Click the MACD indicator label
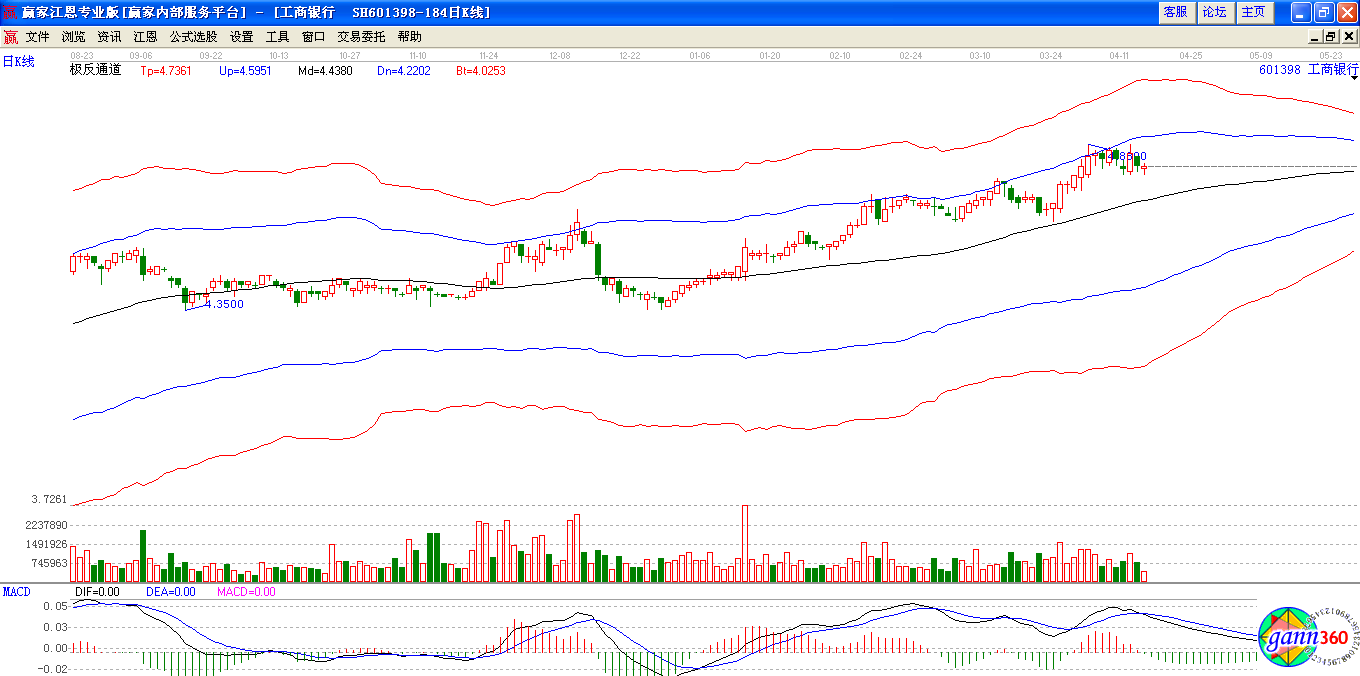 (x=17, y=592)
